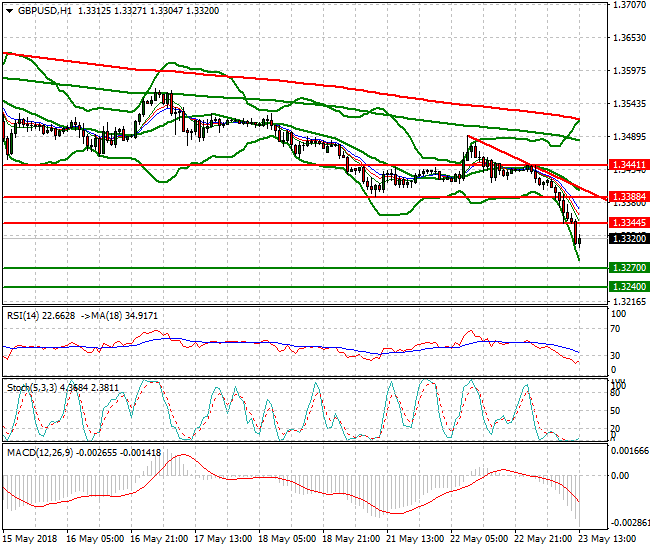Click the 1.32165 price scale value
This screenshot has width=650, height=550.
click(x=630, y=302)
